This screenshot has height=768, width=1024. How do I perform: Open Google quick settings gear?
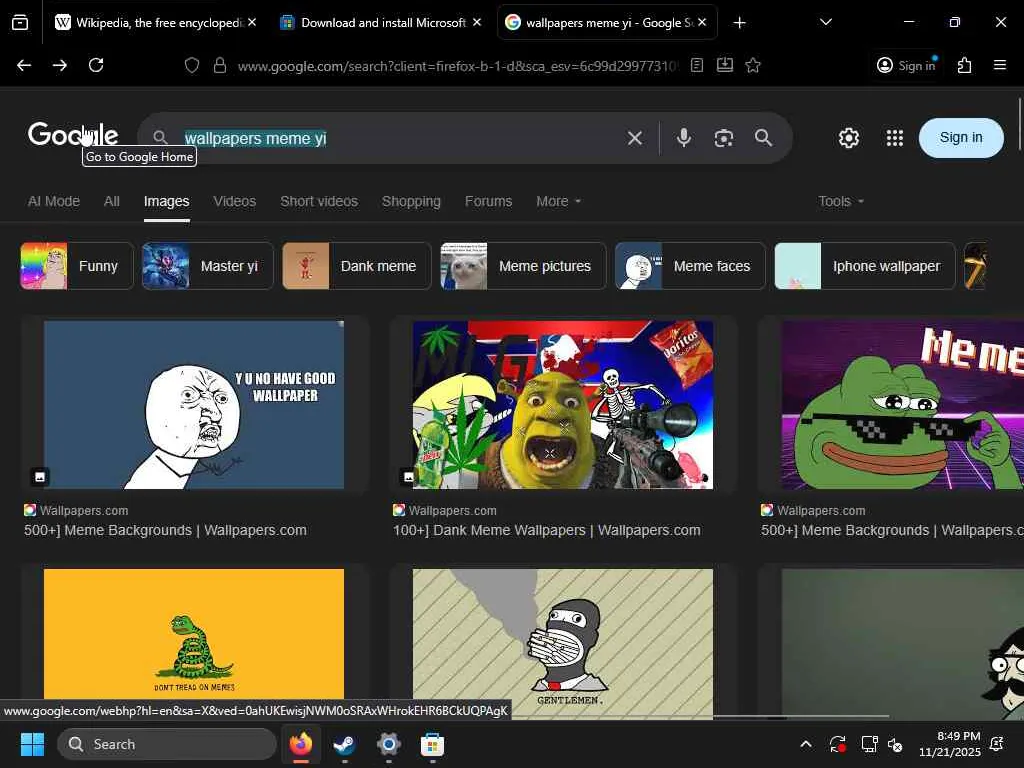[x=848, y=138]
